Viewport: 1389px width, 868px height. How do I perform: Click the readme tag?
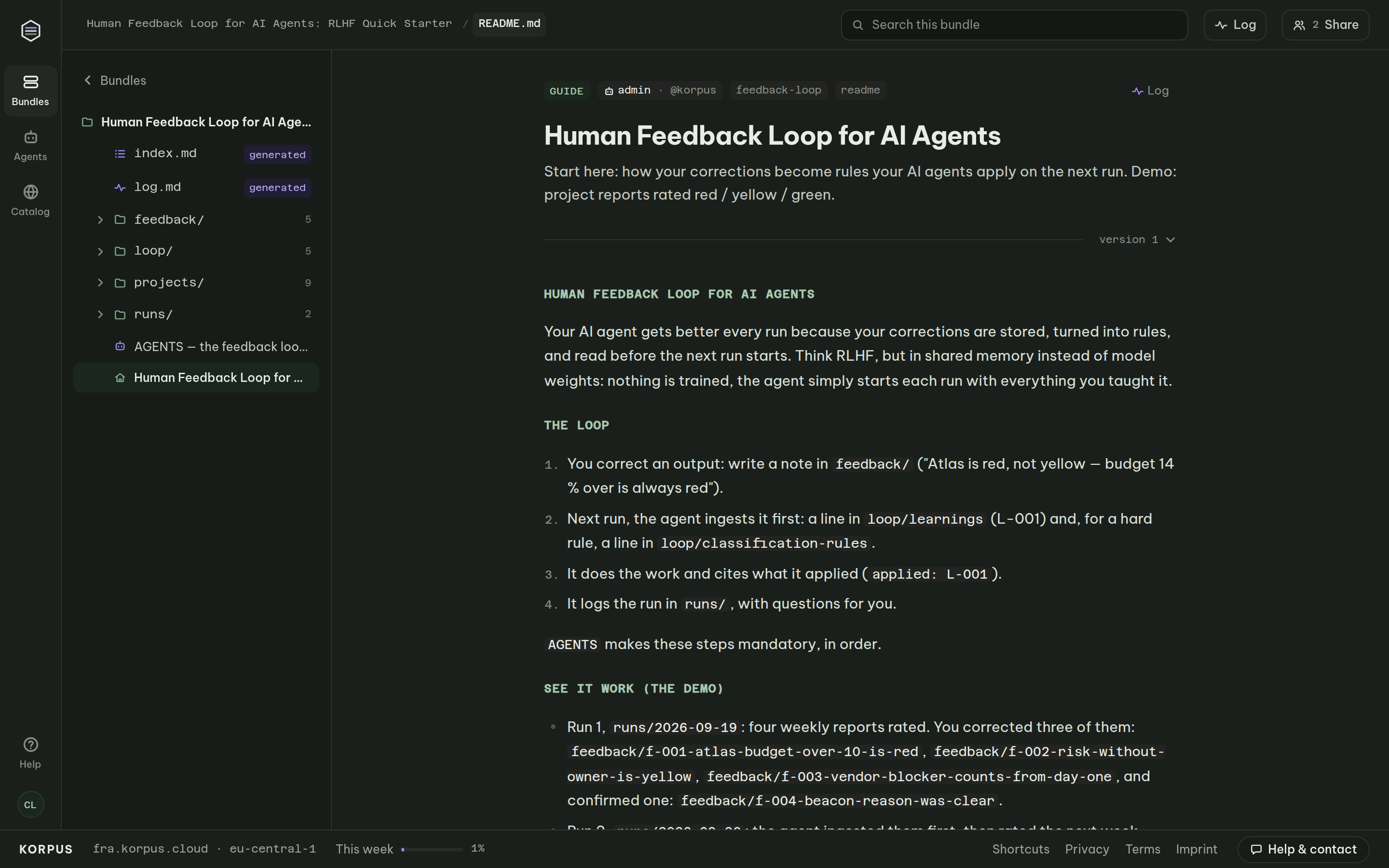[x=860, y=90]
